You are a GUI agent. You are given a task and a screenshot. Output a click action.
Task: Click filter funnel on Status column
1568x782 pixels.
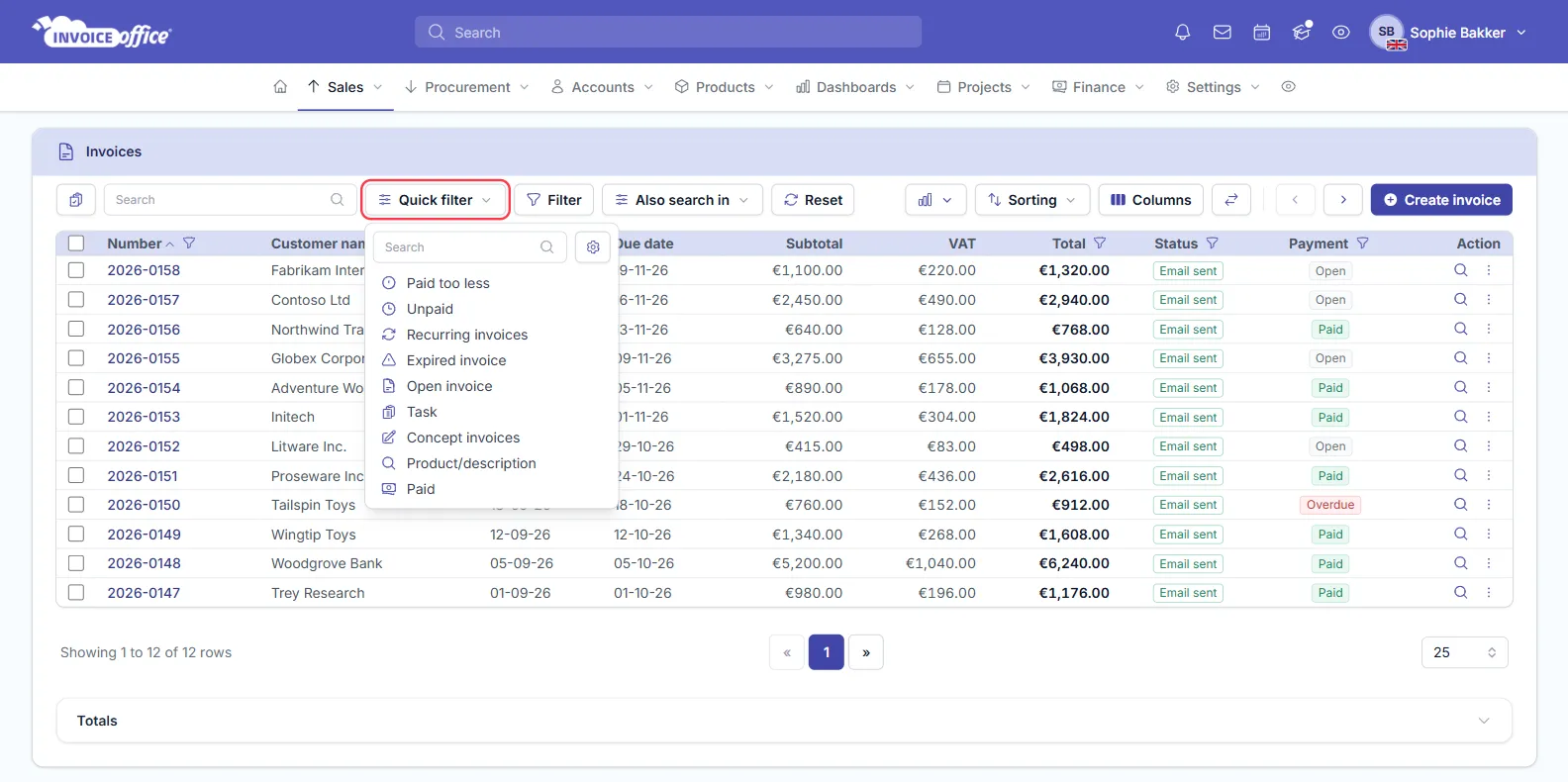click(1212, 244)
